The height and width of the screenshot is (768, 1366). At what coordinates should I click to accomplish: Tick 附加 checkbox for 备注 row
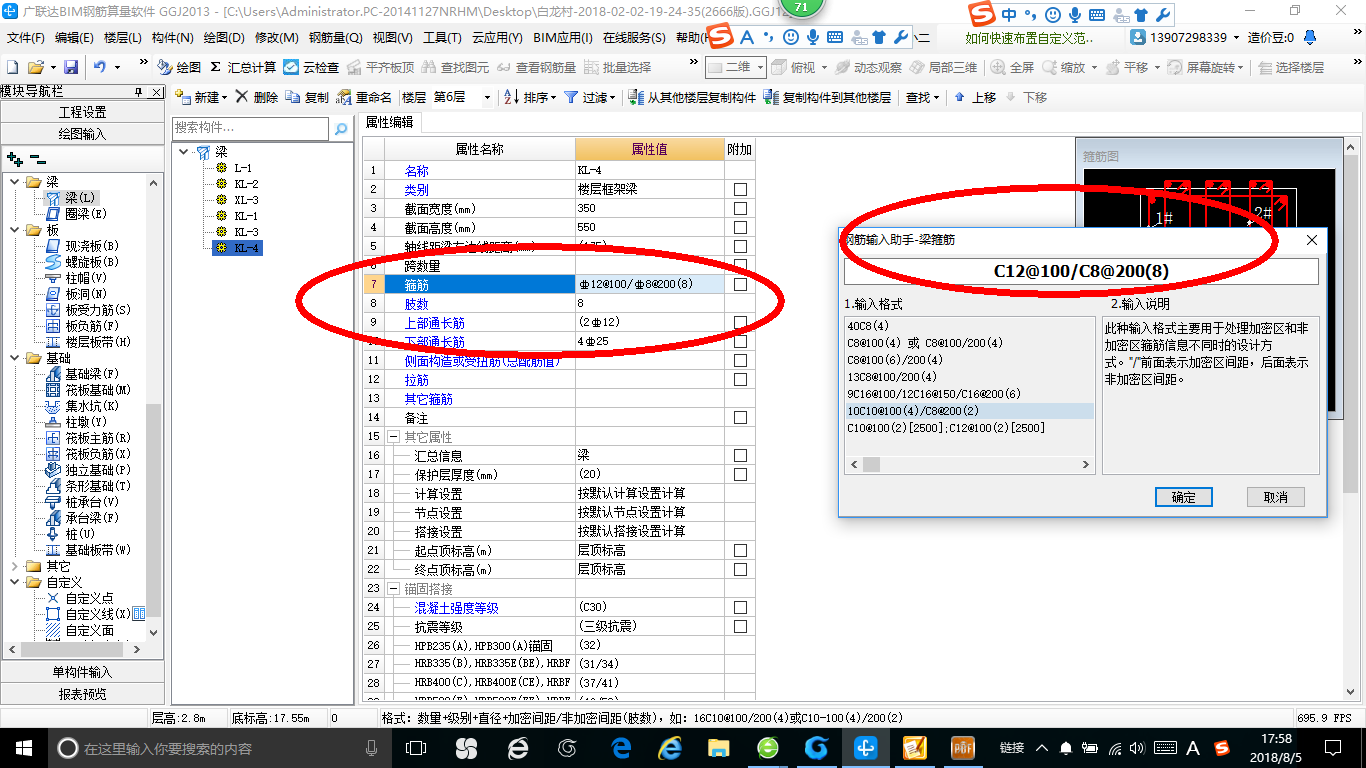(x=740, y=418)
